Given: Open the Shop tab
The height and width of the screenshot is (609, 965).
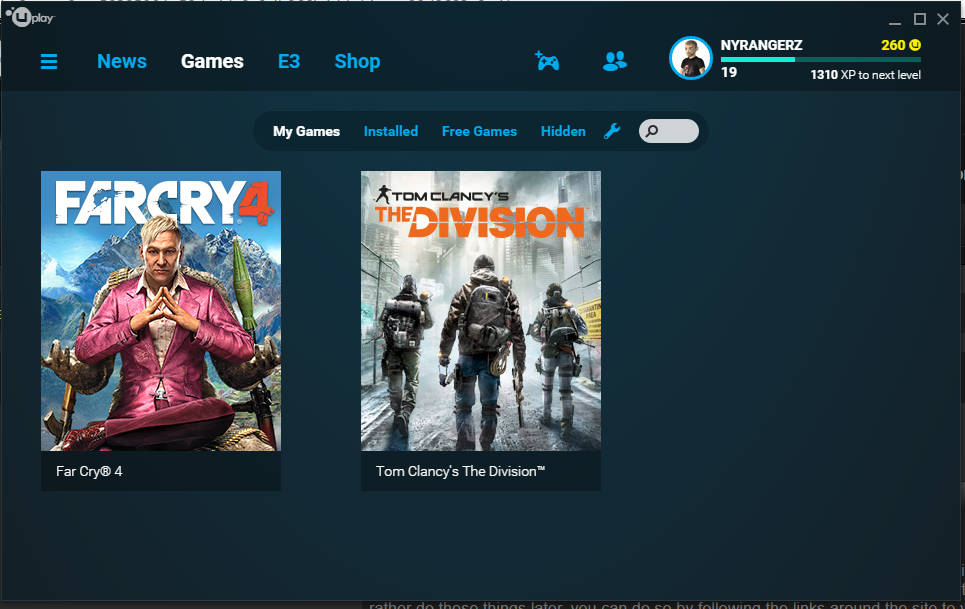Looking at the screenshot, I should coord(357,62).
